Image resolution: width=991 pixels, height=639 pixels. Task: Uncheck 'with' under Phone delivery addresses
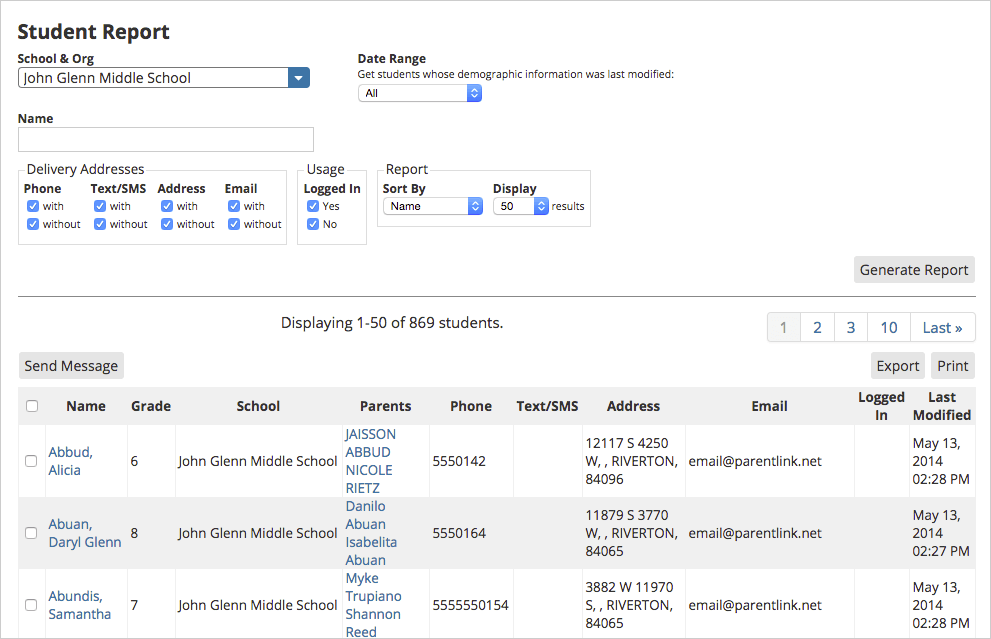pyautogui.click(x=33, y=206)
